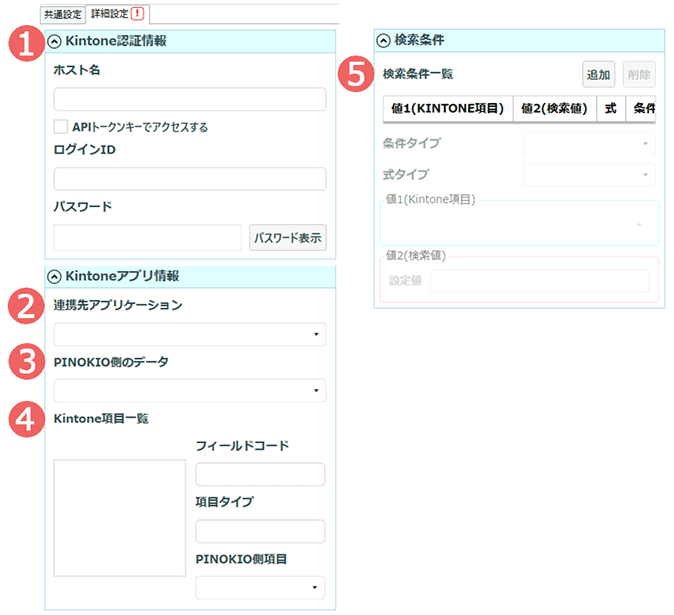Collapse the 検索条件 section chevron
The image size is (674, 615).
coord(383,41)
